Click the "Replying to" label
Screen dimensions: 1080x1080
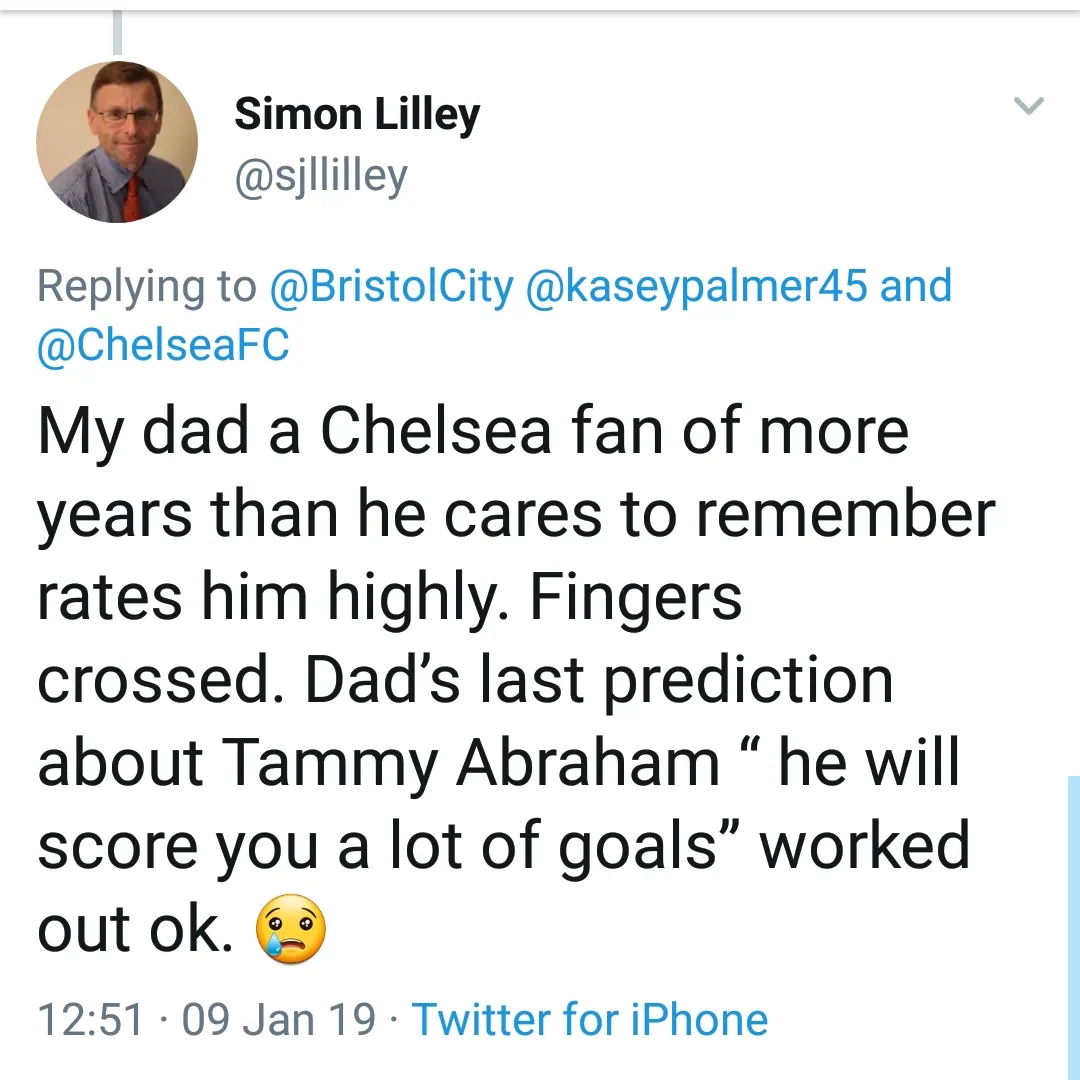click(146, 287)
